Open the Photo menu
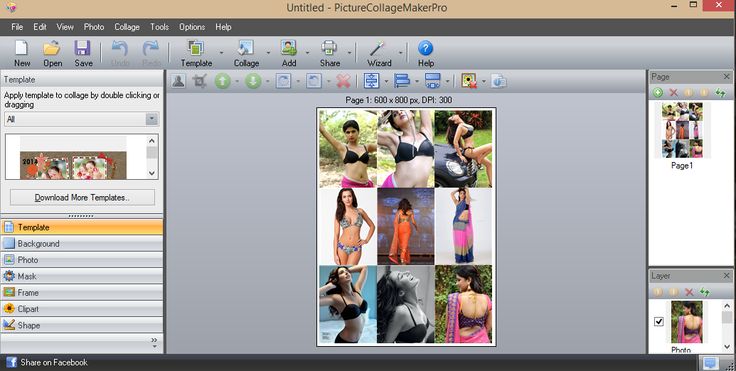 pyautogui.click(x=94, y=27)
